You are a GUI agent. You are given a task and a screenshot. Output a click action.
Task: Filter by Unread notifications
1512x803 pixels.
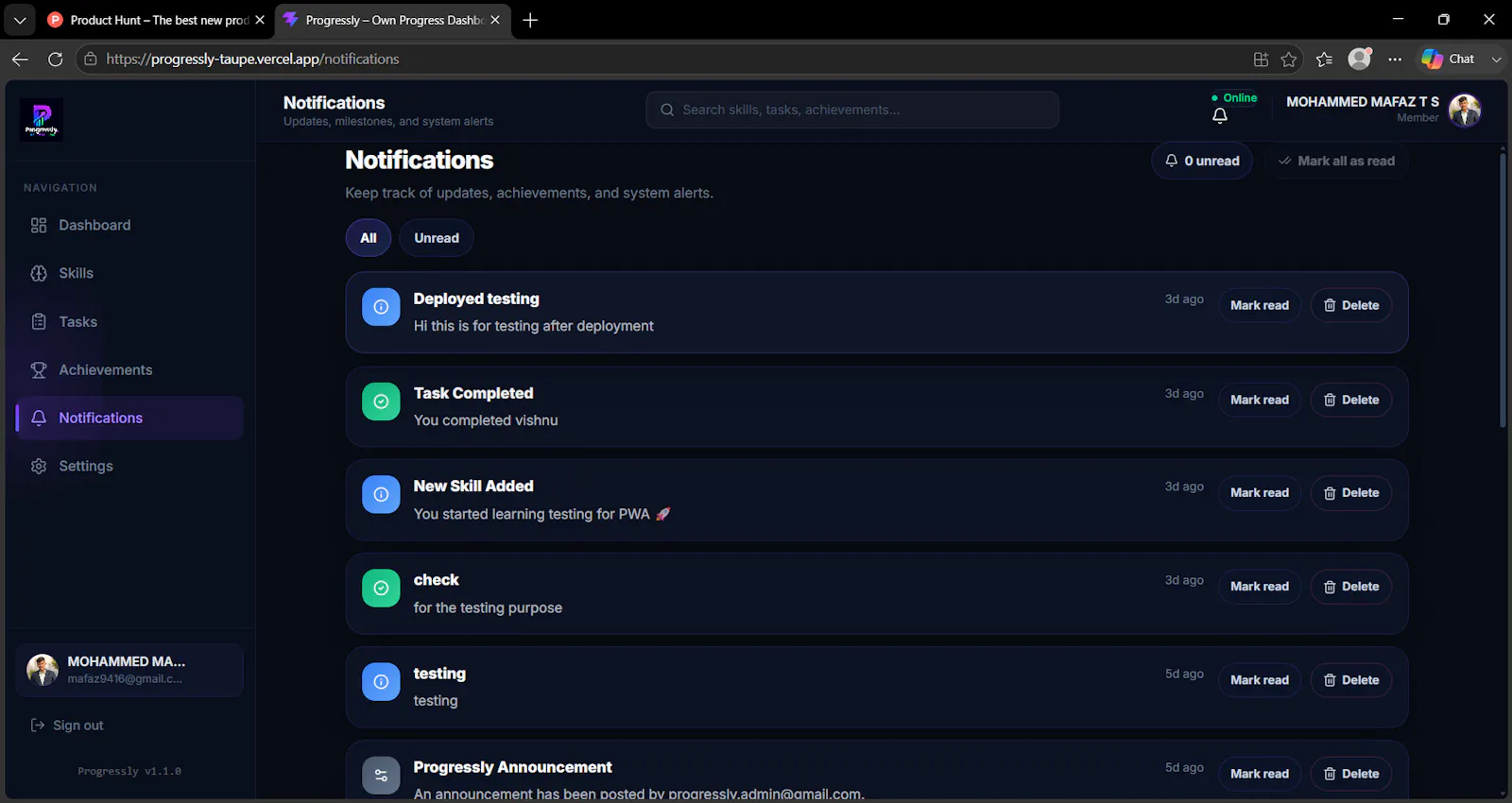(x=437, y=238)
